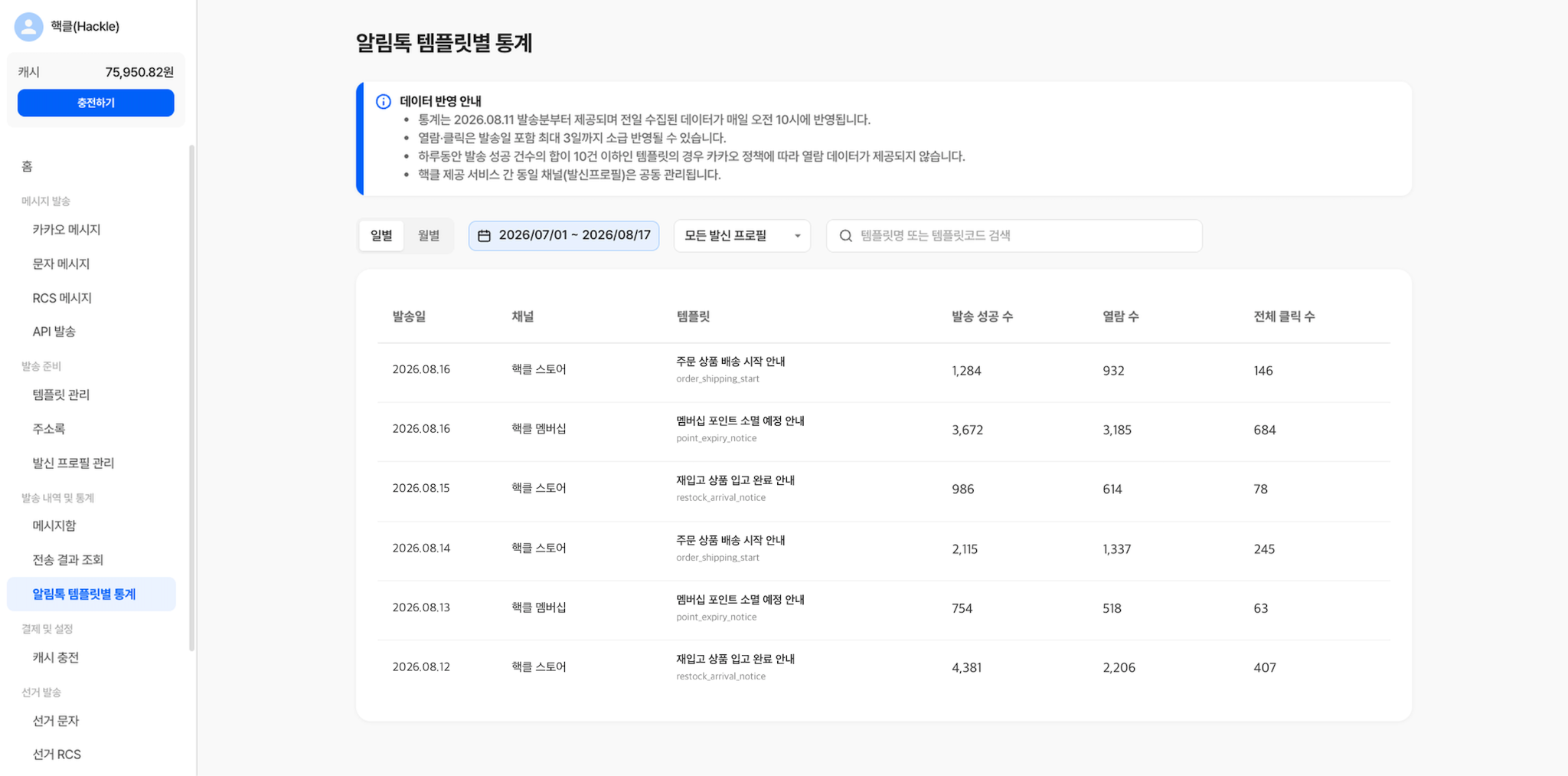Open 선거 문자 in the sidebar
The width and height of the screenshot is (1568, 776).
click(56, 721)
